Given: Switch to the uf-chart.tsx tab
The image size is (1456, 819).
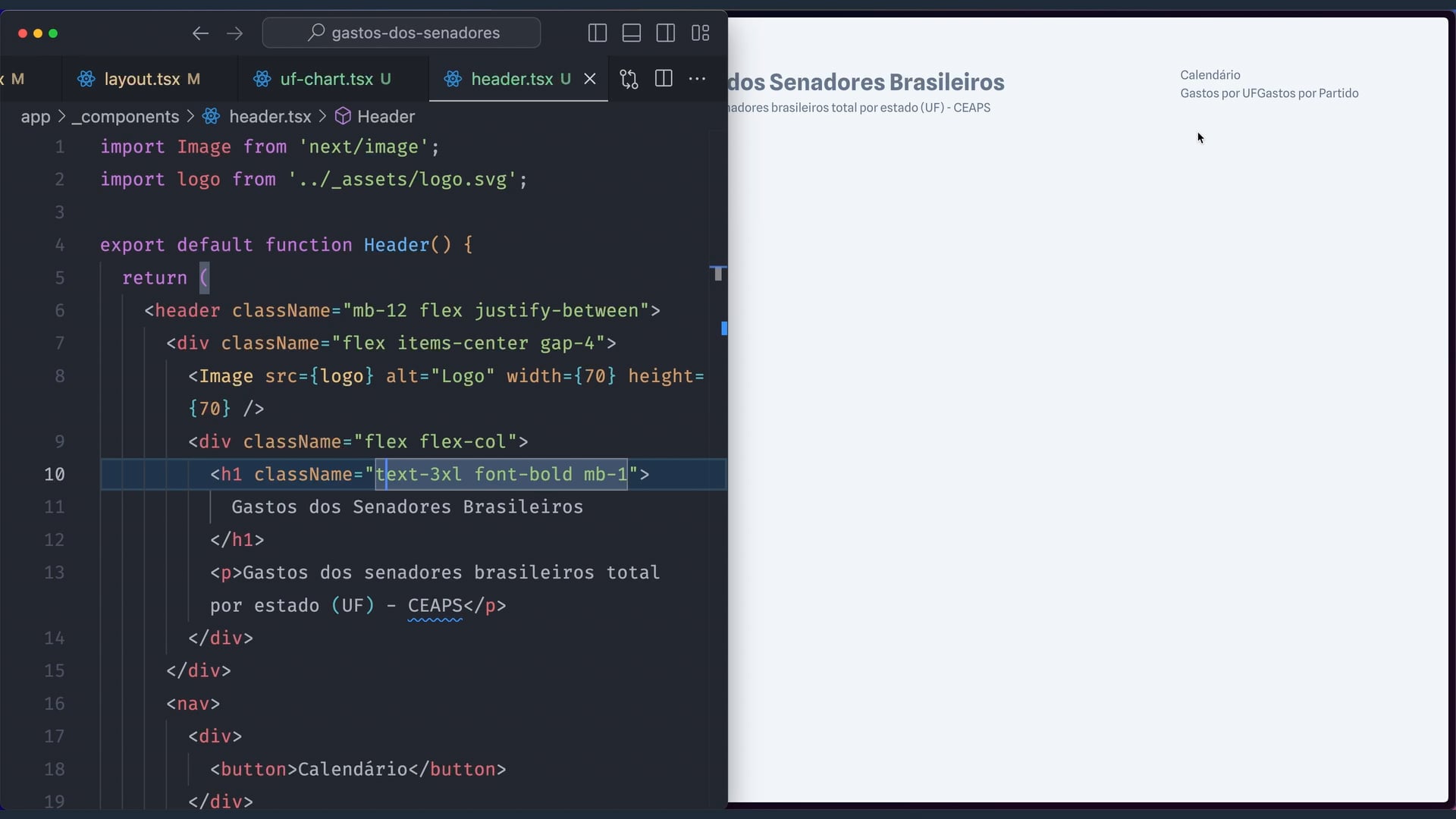Looking at the screenshot, I should 326,79.
